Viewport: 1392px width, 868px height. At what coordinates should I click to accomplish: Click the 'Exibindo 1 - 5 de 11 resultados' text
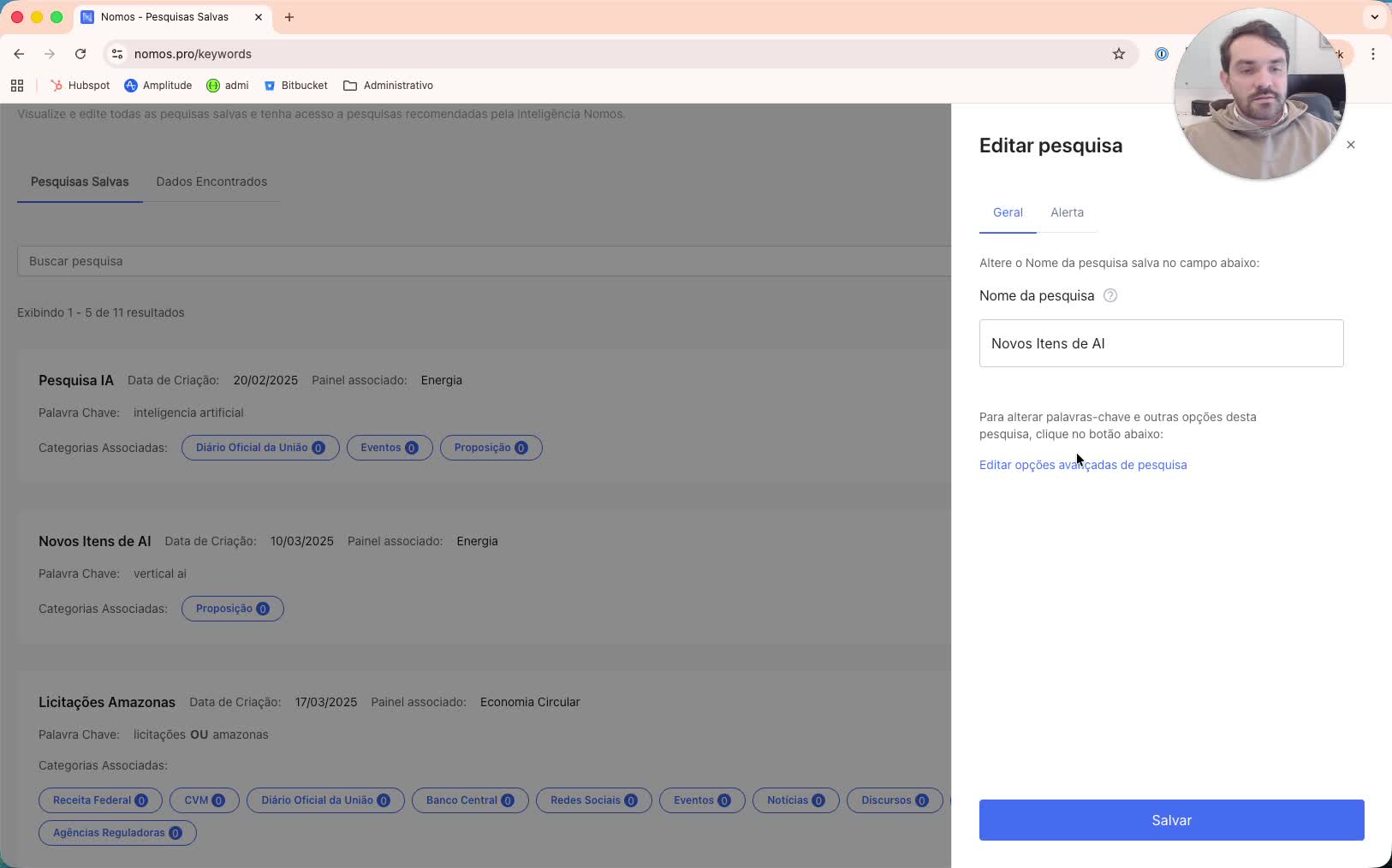tap(101, 312)
